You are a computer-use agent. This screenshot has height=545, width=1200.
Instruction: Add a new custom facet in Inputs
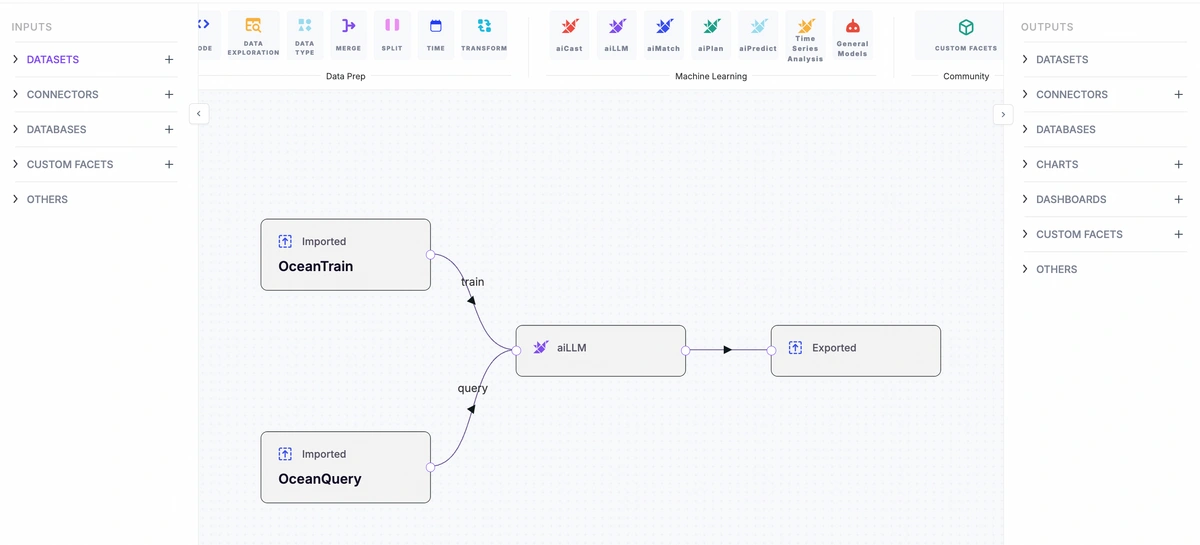click(x=169, y=165)
